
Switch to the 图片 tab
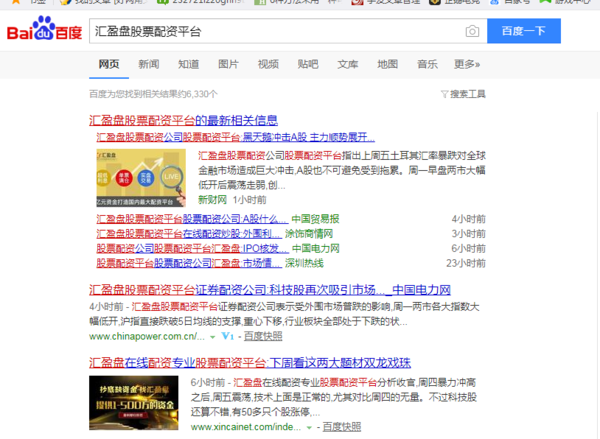tap(228, 64)
